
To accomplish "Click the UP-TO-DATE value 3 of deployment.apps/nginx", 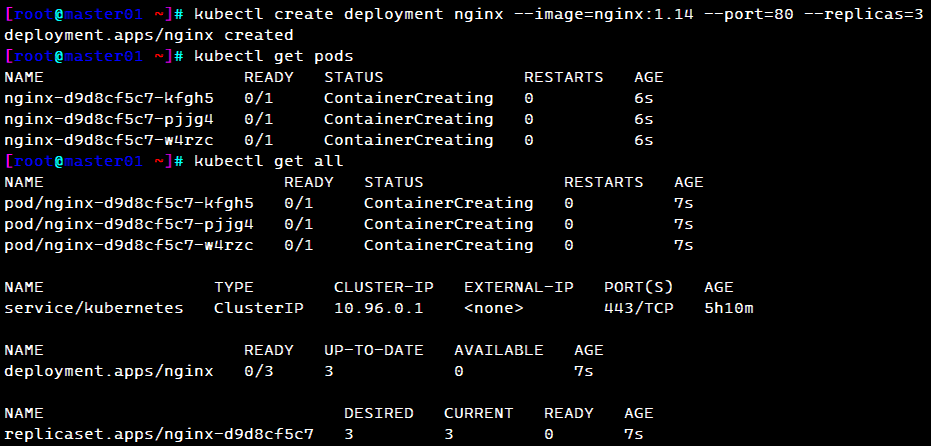I will coord(329,371).
